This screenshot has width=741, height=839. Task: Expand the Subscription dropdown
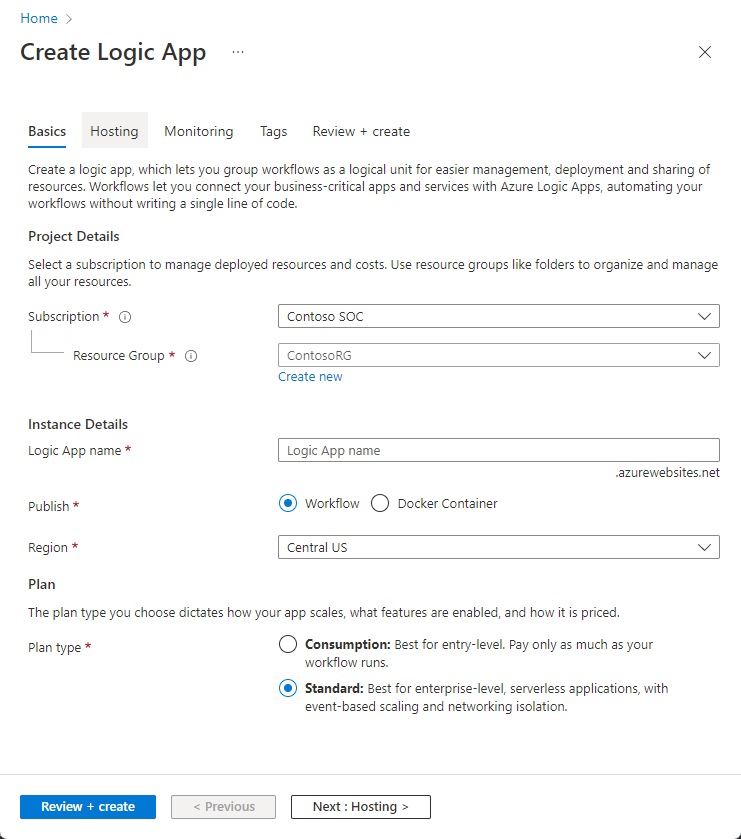coord(499,316)
